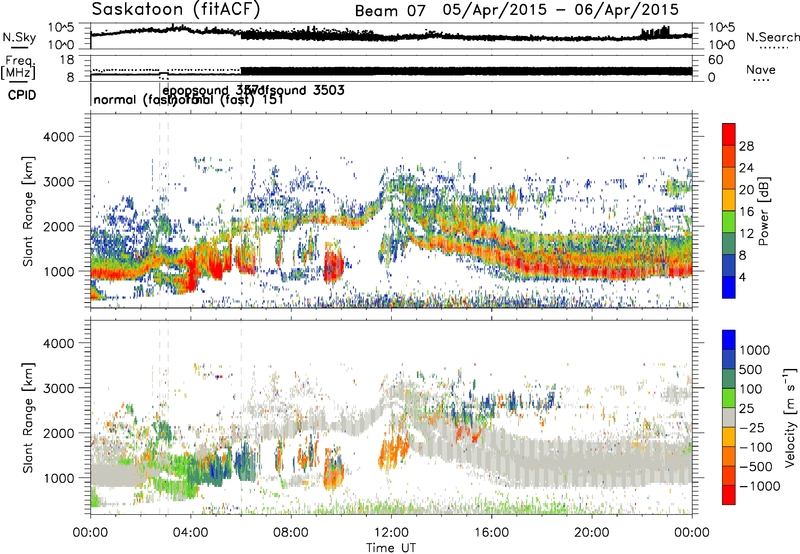The image size is (800, 554).
Task: Click the '1000' tick on Velocity scale
Action: [755, 350]
